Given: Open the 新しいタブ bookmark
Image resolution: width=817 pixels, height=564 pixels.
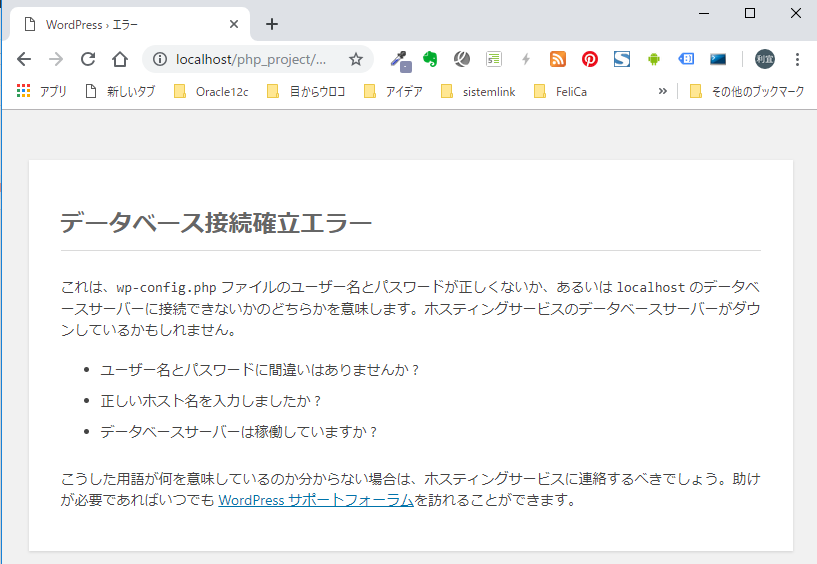Looking at the screenshot, I should coord(120,92).
